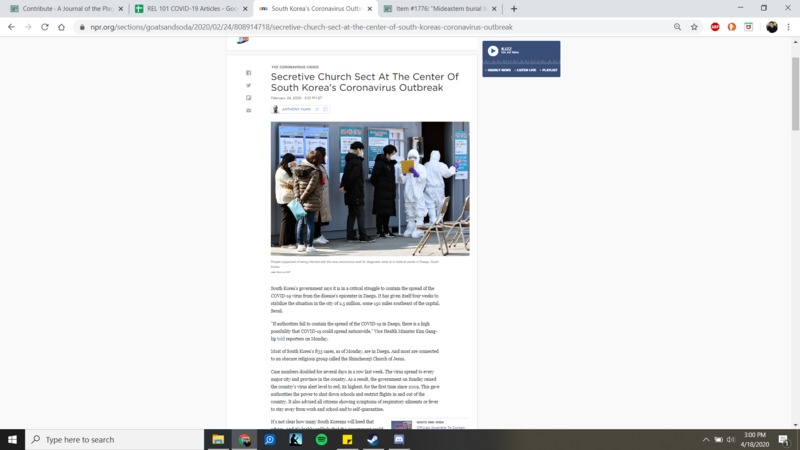This screenshot has width=800, height=450.
Task: Click the Windows taskbar search box
Action: pos(114,439)
